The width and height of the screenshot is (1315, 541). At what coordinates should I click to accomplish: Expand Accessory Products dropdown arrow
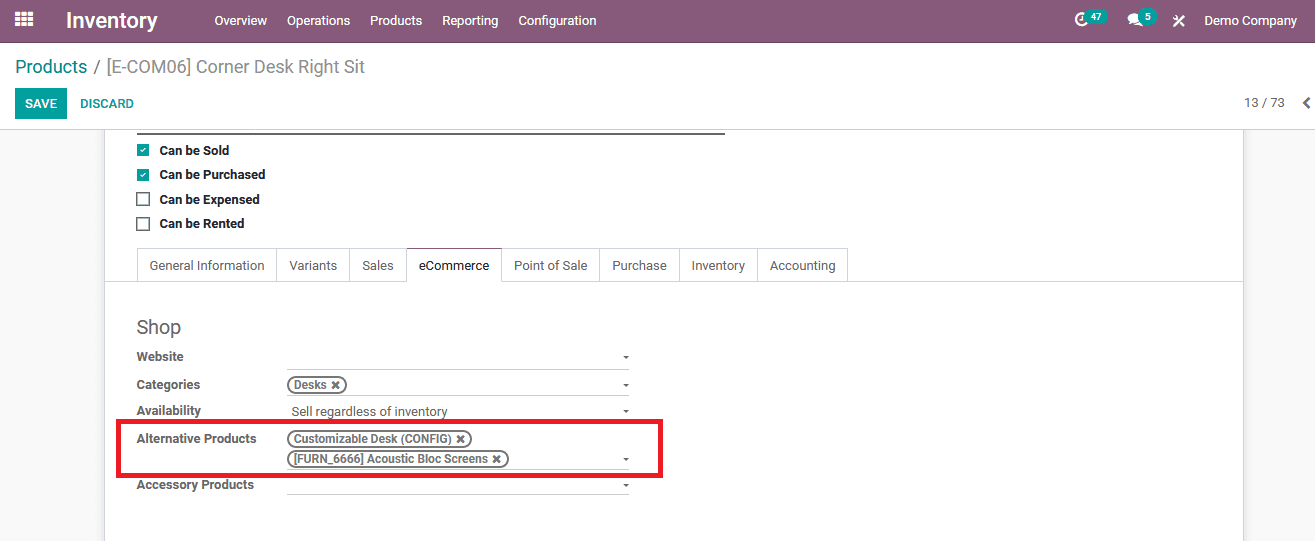click(x=626, y=485)
